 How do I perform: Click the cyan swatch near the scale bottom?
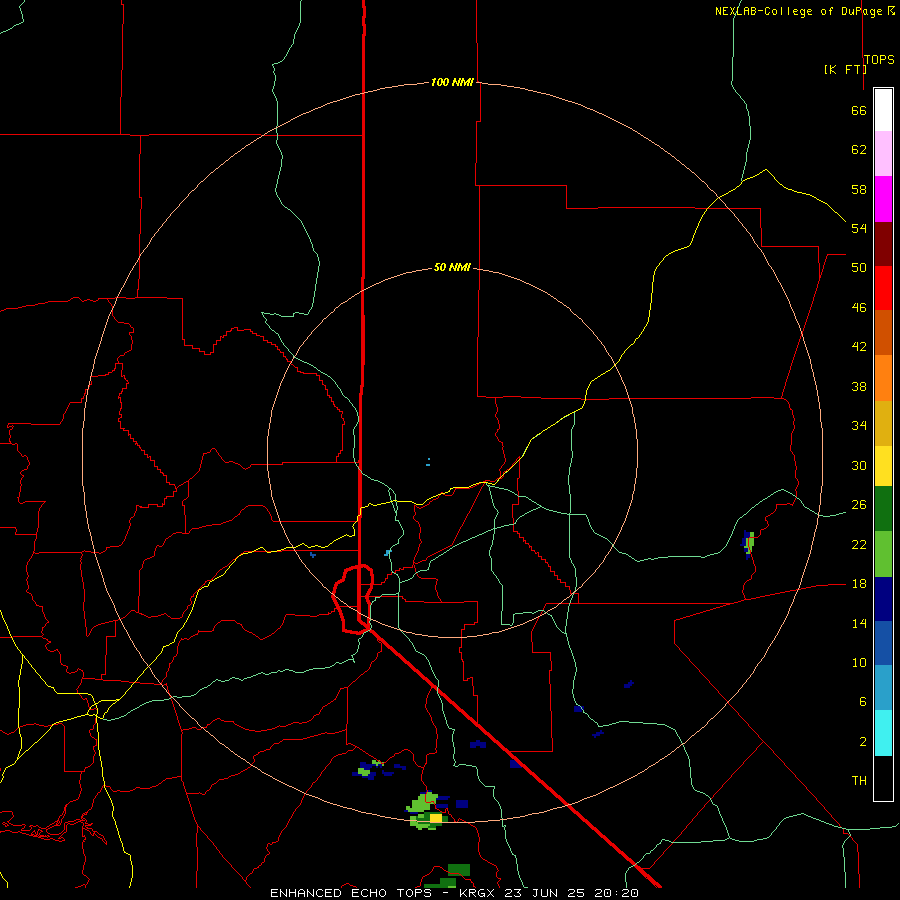click(883, 733)
